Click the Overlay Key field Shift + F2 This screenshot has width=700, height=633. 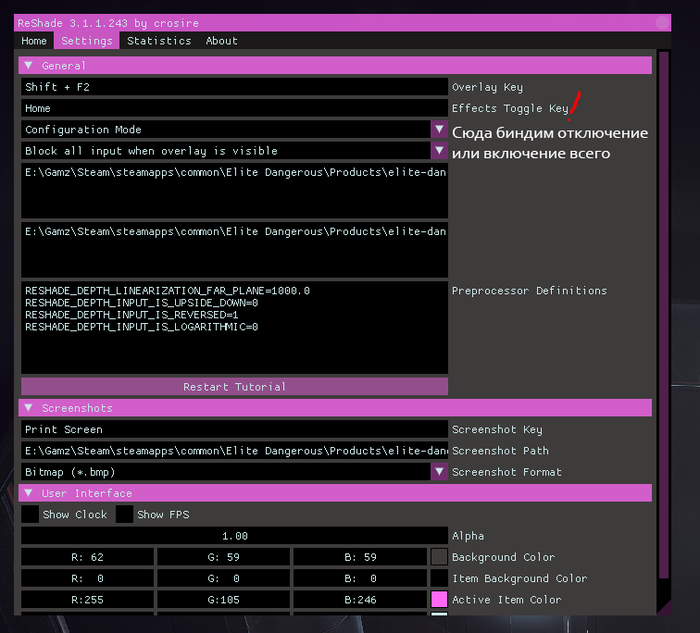234,87
